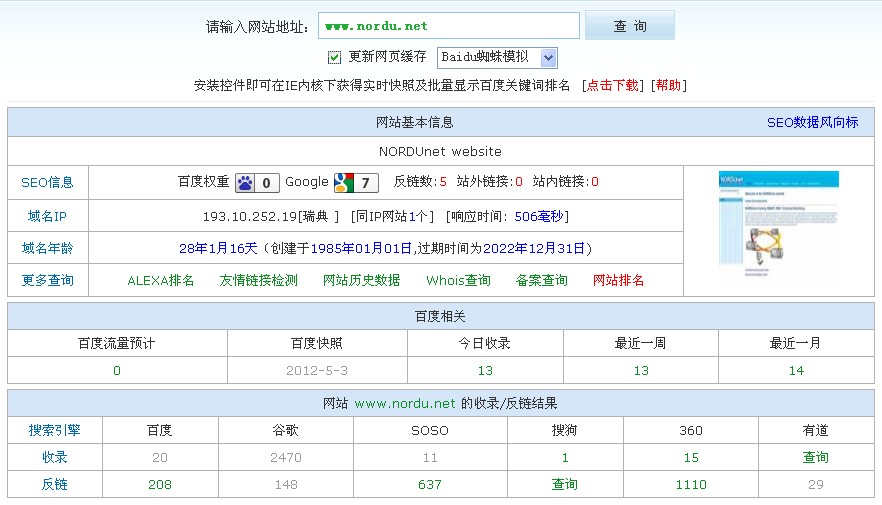Click the domain age 28年1月16天
Image resolution: width=882 pixels, height=505 pixels.
pos(218,249)
